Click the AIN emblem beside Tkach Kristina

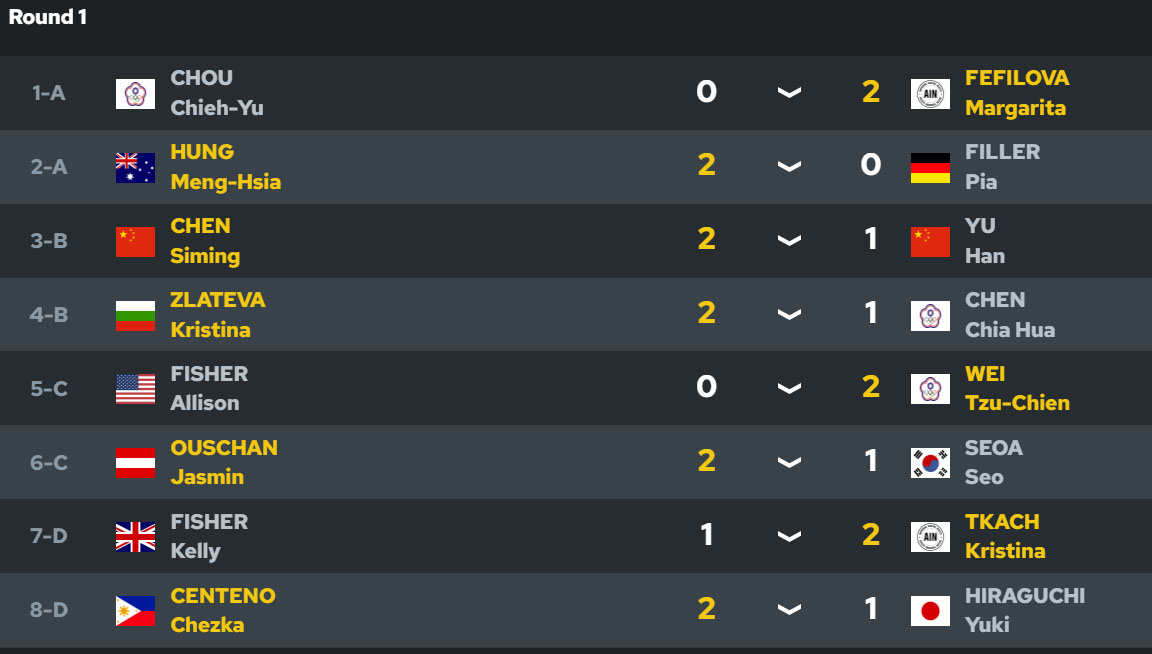pyautogui.click(x=930, y=537)
